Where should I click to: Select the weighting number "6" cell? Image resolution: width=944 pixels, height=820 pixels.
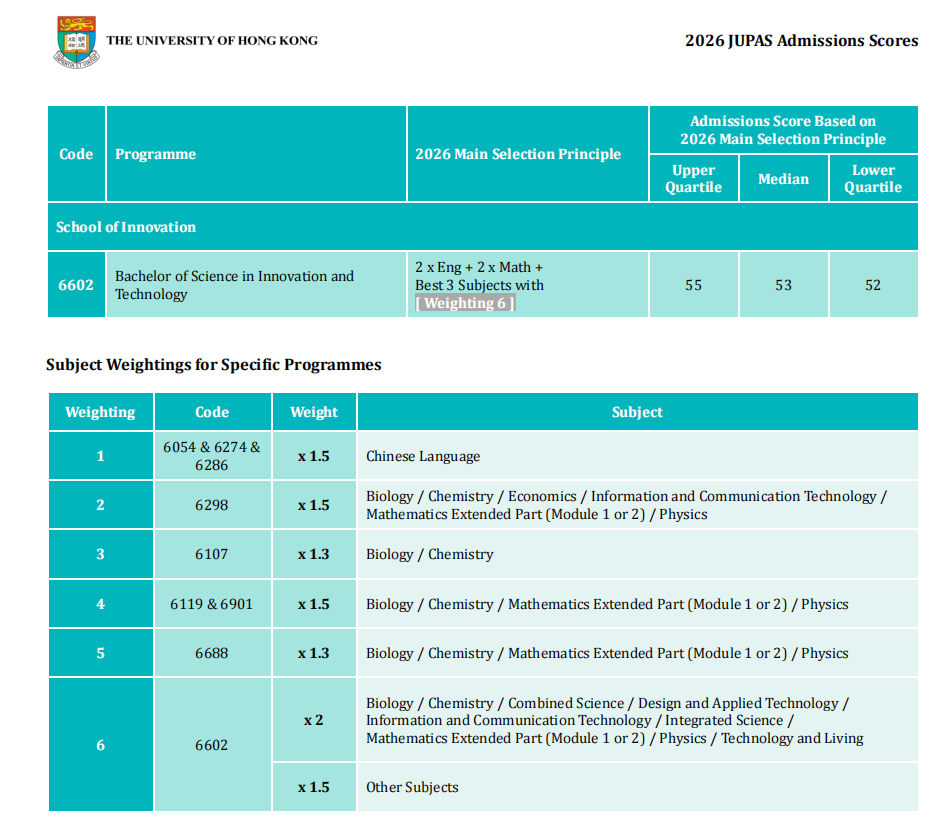tap(101, 745)
